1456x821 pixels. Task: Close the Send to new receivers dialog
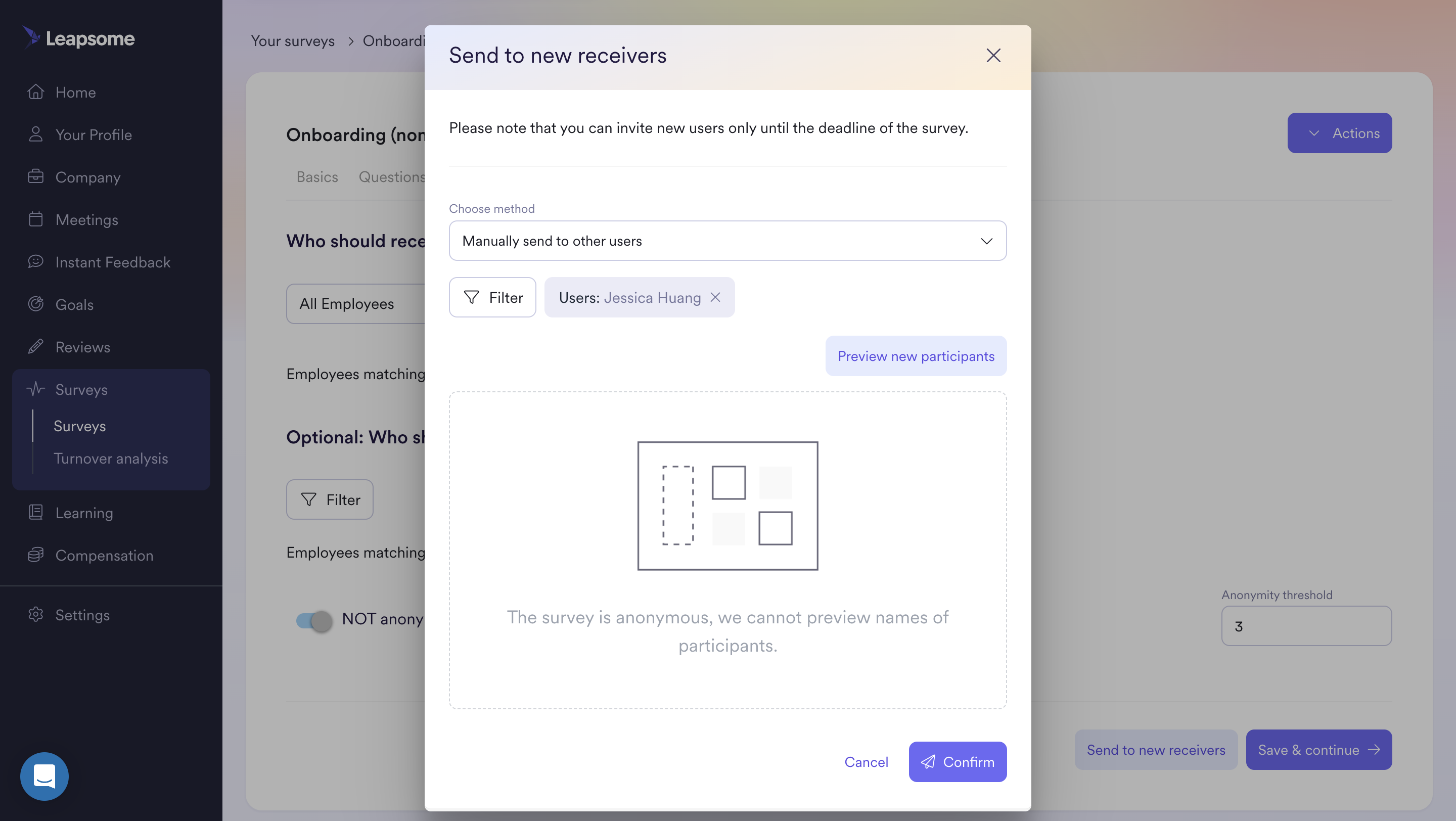(993, 56)
